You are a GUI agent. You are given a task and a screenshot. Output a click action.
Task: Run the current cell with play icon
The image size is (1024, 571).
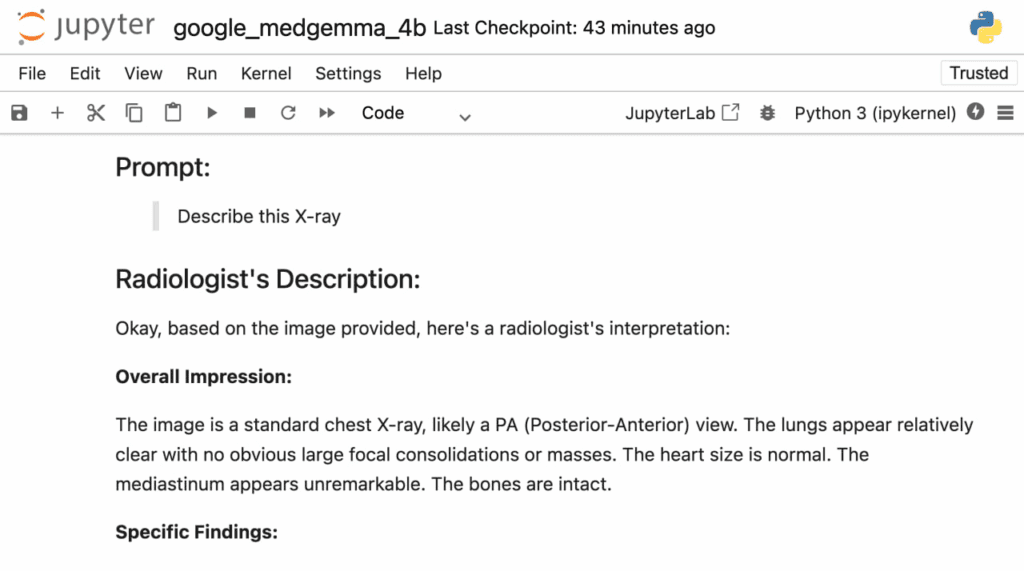[212, 113]
